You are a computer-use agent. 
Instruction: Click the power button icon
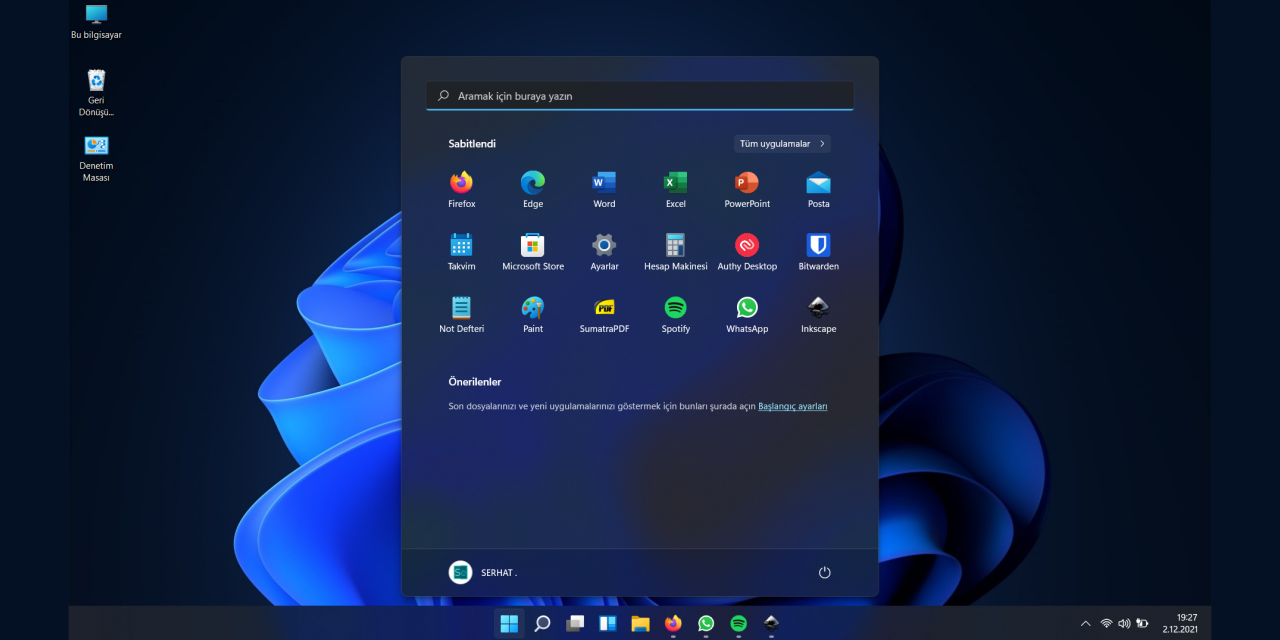click(825, 572)
